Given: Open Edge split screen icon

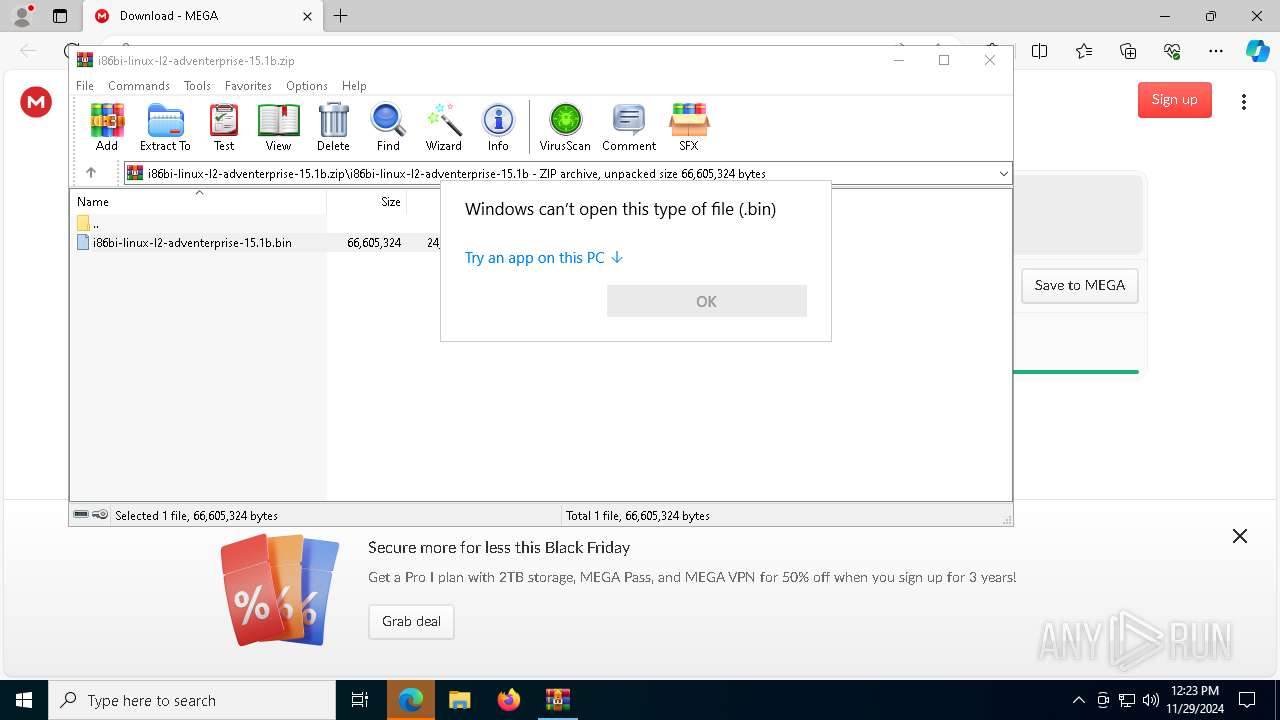Looking at the screenshot, I should [x=1040, y=51].
